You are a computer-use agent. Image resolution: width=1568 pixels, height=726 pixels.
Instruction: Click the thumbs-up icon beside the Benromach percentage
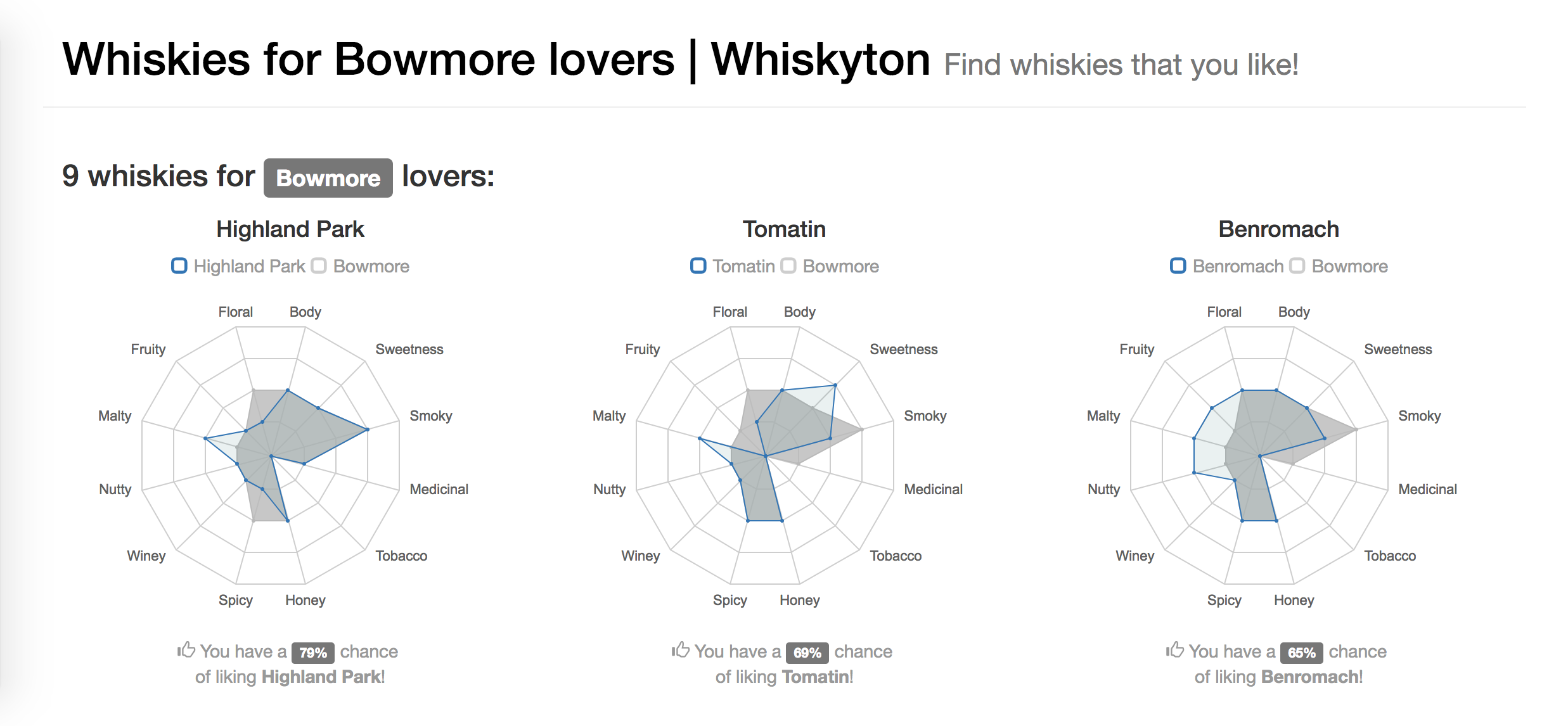pos(1175,651)
